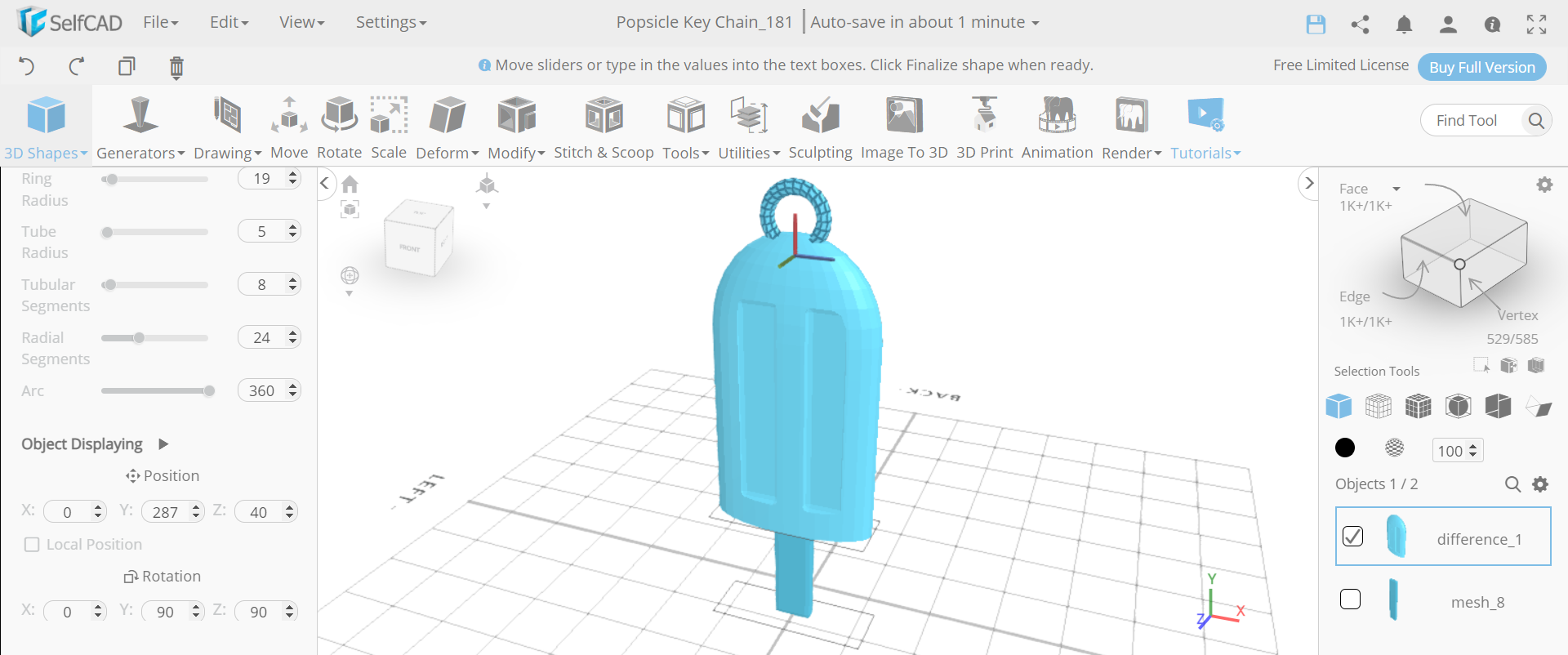Open the Drawing dropdown

tap(228, 128)
